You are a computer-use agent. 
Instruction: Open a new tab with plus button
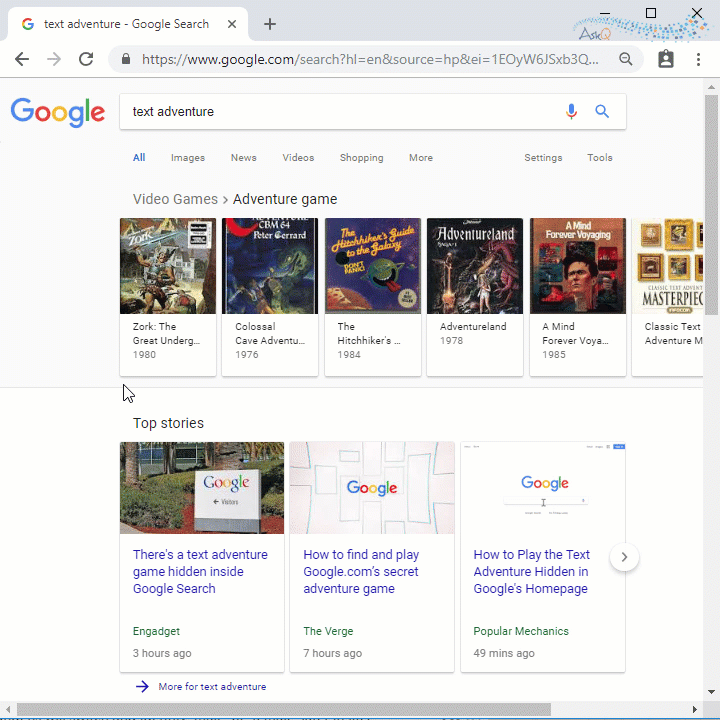[x=270, y=24]
